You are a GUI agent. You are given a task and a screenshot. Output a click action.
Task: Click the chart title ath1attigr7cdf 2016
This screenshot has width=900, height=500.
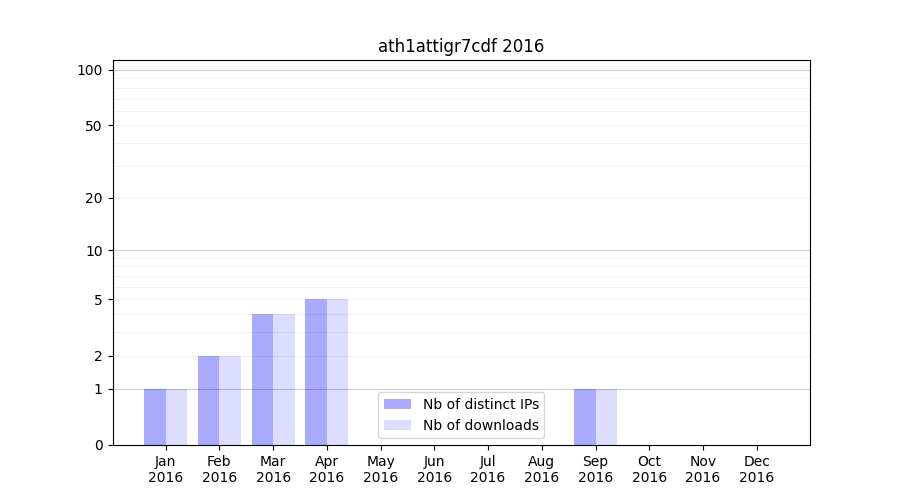click(460, 46)
